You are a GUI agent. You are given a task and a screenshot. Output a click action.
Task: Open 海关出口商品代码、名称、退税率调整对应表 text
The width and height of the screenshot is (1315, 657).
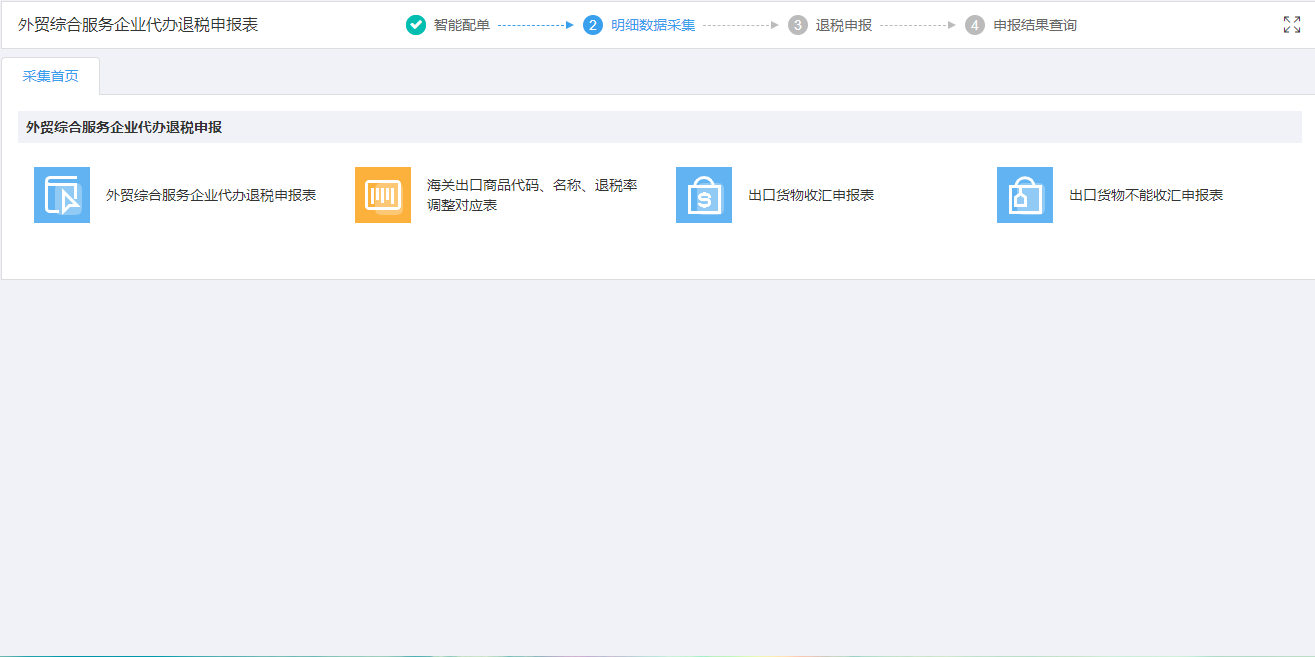[x=532, y=195]
